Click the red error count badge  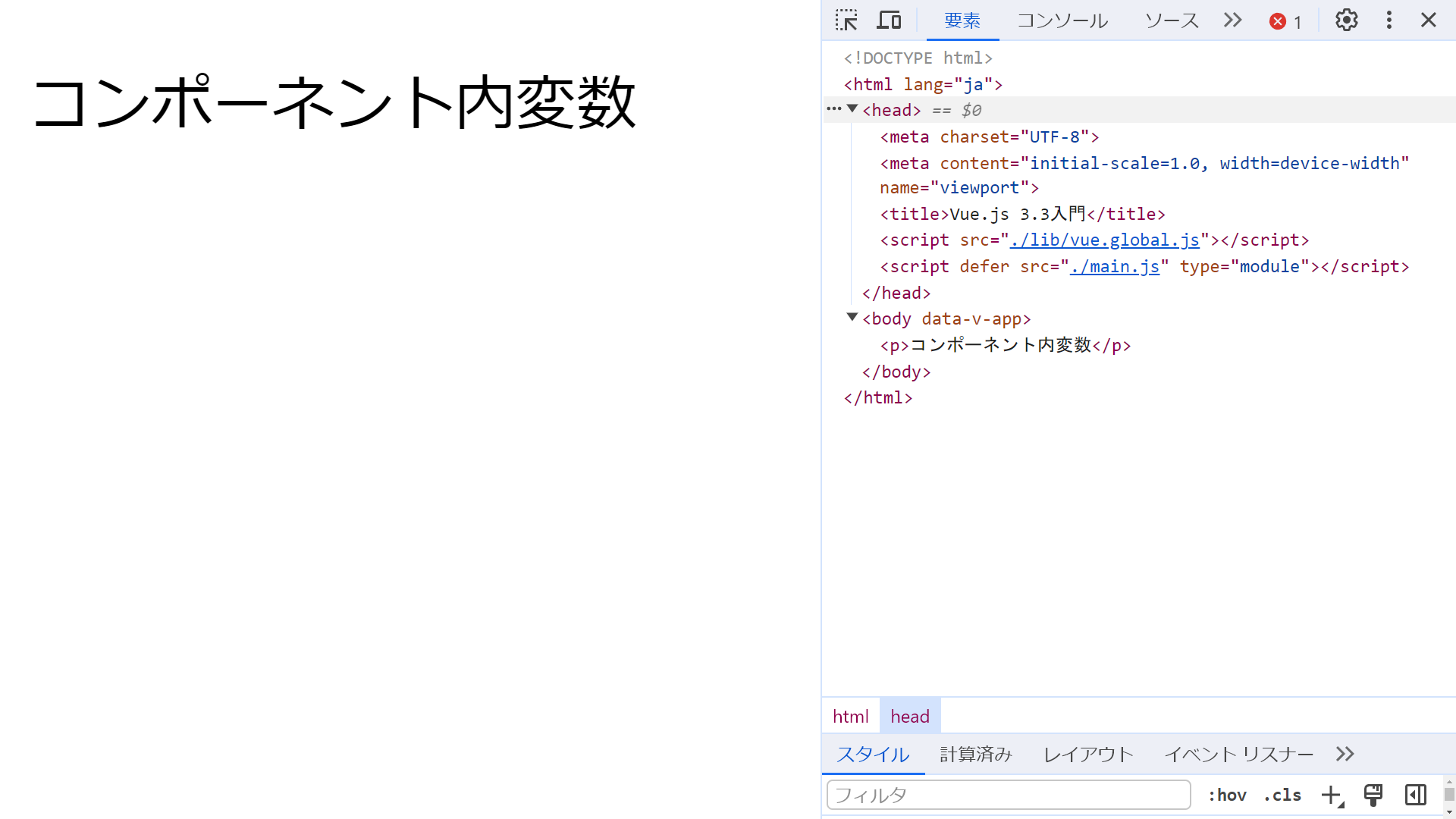1285,21
